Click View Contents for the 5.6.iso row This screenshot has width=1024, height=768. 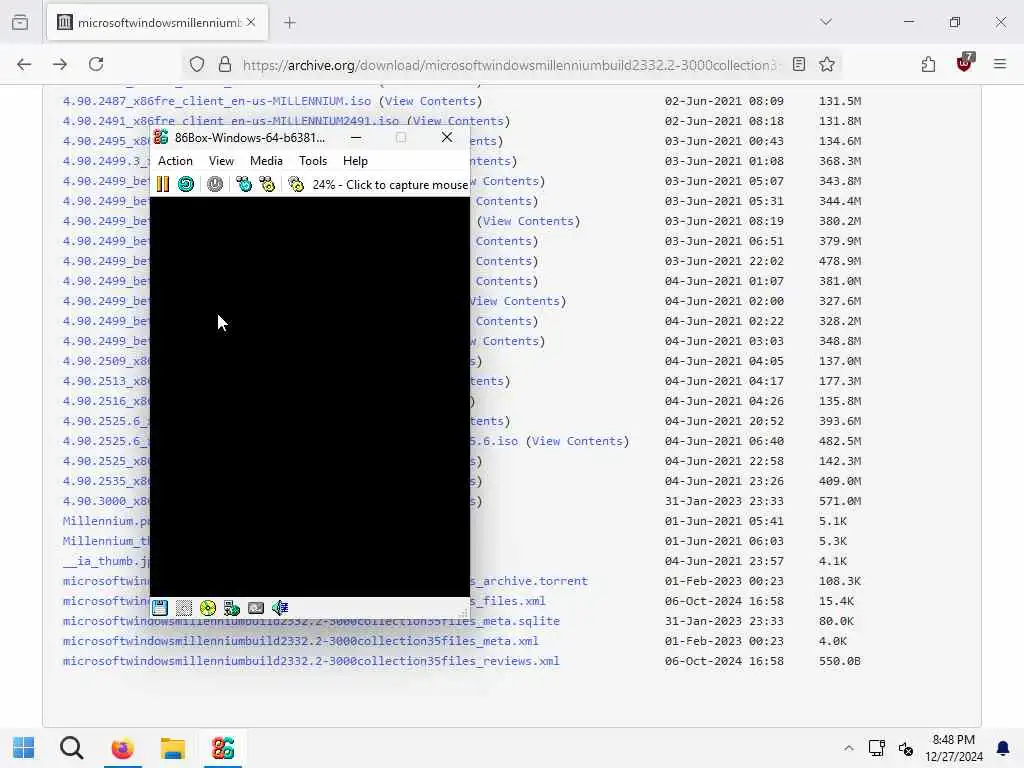(x=577, y=441)
